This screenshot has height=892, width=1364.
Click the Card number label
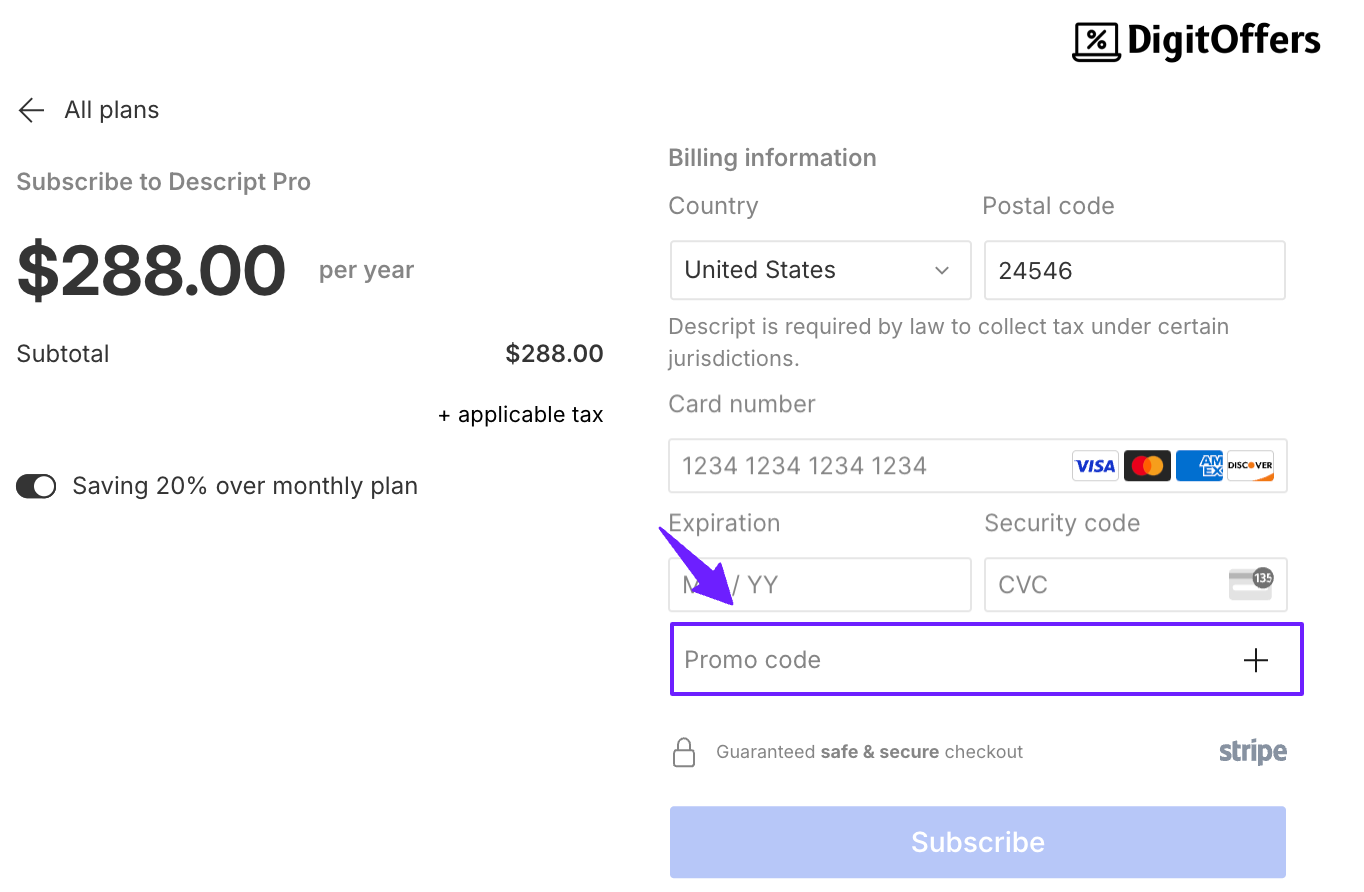[x=742, y=404]
